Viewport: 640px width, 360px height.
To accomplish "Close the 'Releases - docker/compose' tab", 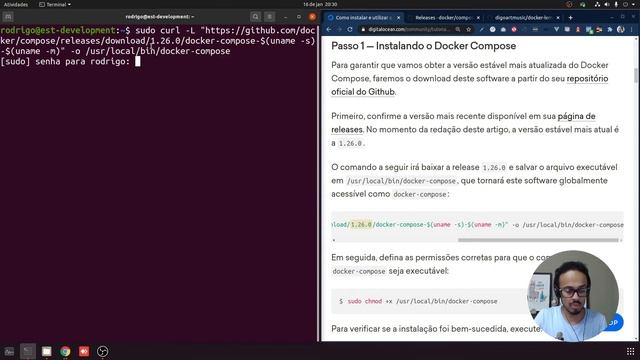I will point(478,18).
